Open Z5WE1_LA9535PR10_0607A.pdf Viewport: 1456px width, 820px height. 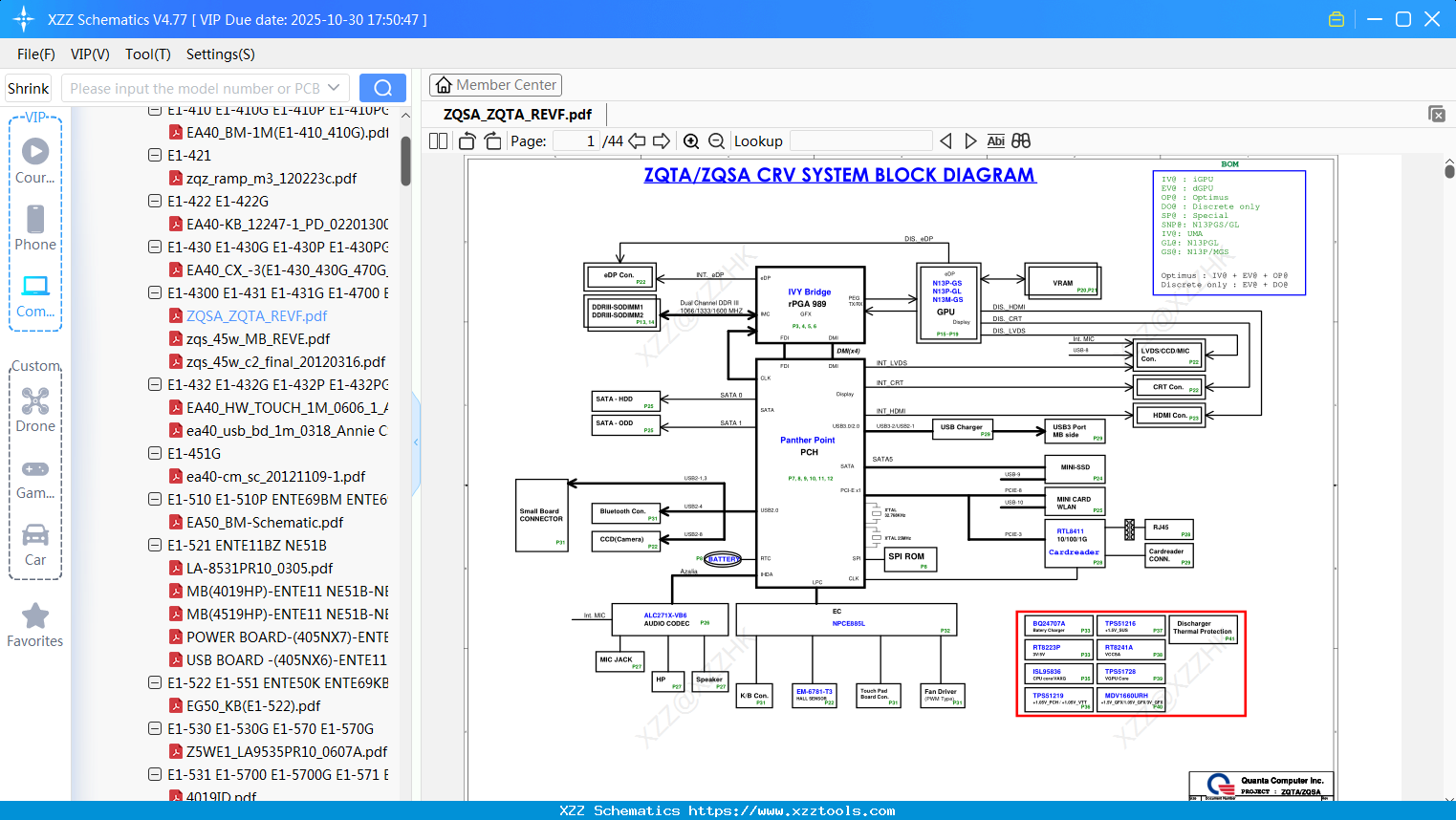point(287,752)
